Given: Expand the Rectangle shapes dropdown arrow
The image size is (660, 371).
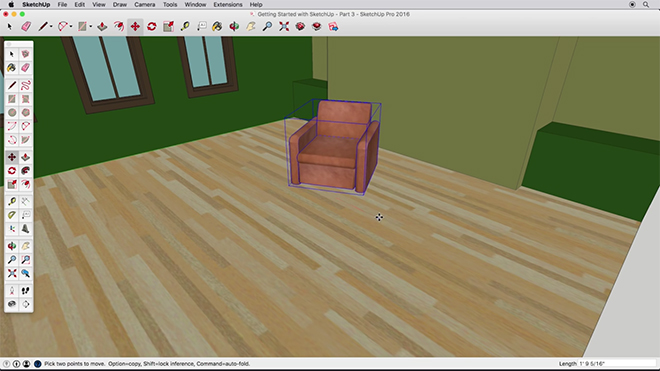Looking at the screenshot, I should coord(90,27).
